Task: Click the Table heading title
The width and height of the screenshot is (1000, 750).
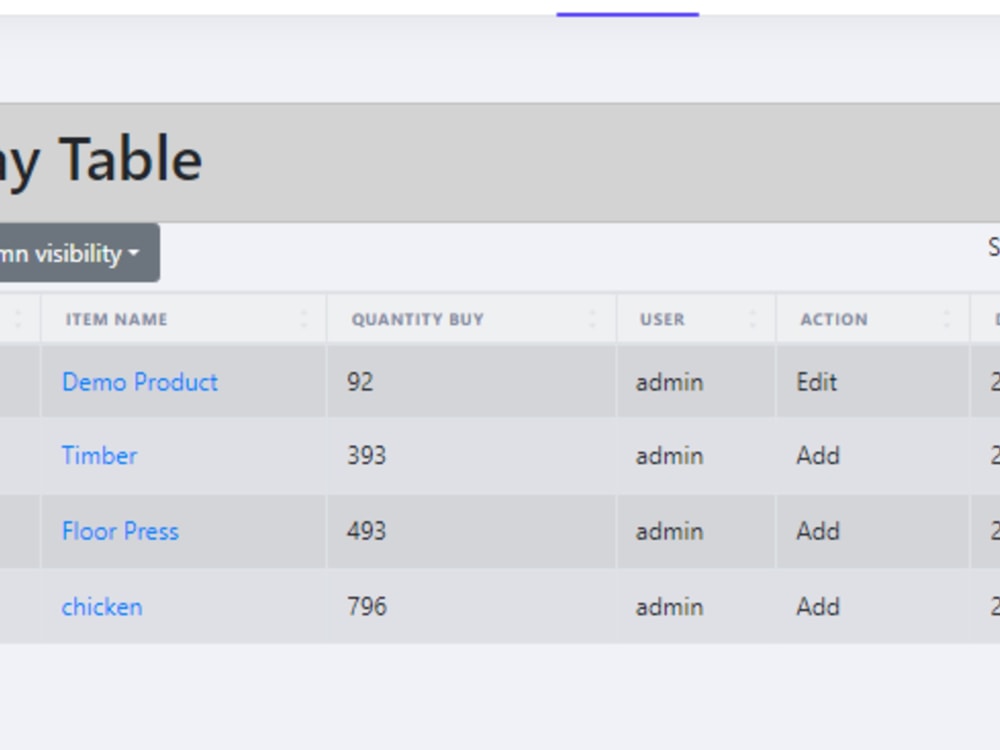Action: (101, 161)
